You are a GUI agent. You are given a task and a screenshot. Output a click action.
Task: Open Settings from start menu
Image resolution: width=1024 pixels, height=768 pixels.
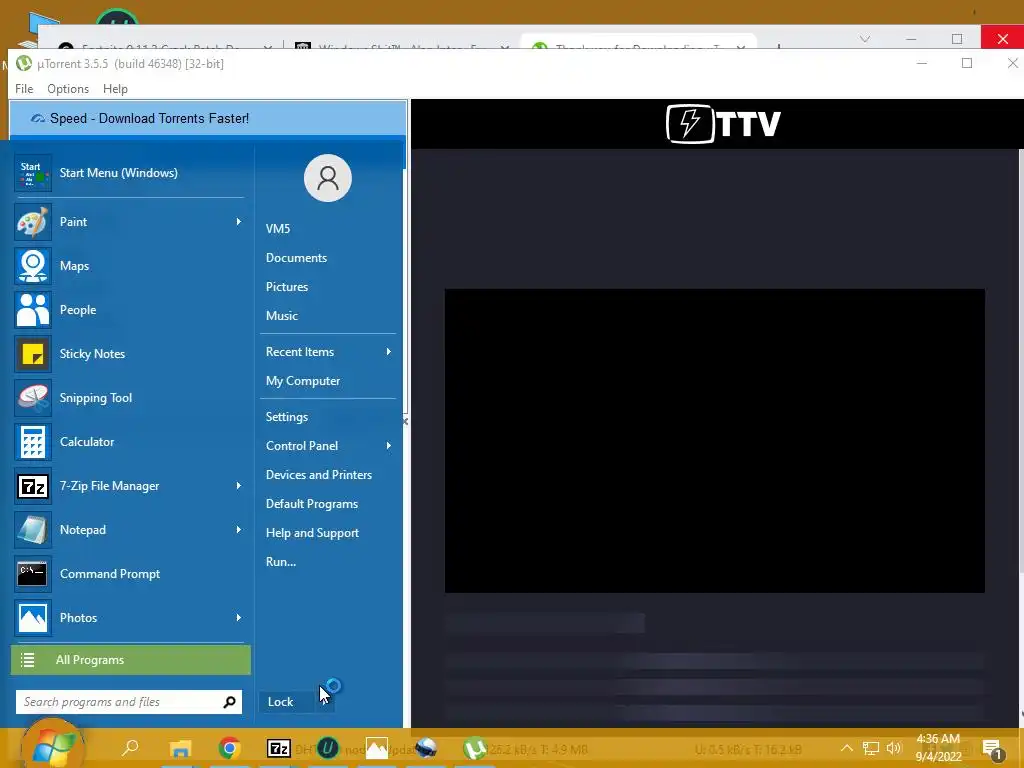point(287,417)
